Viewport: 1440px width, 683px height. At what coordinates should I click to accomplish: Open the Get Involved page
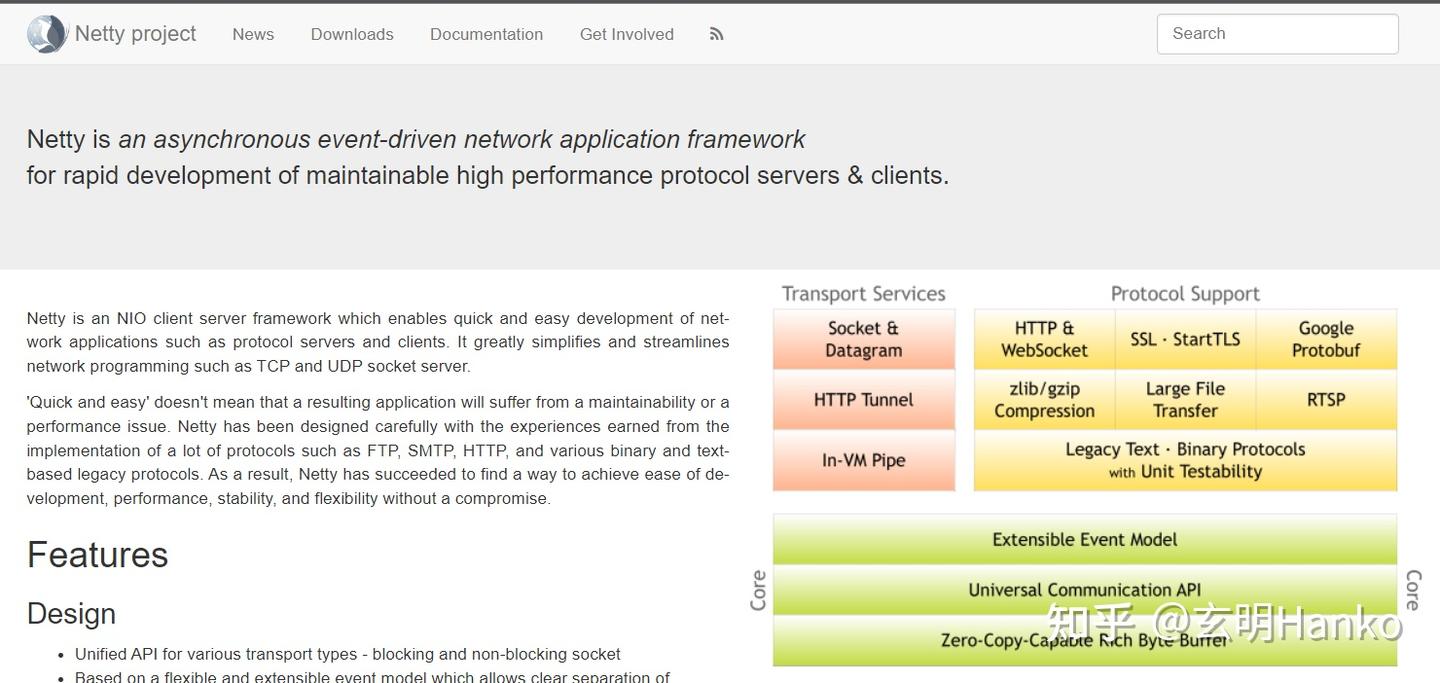(626, 33)
